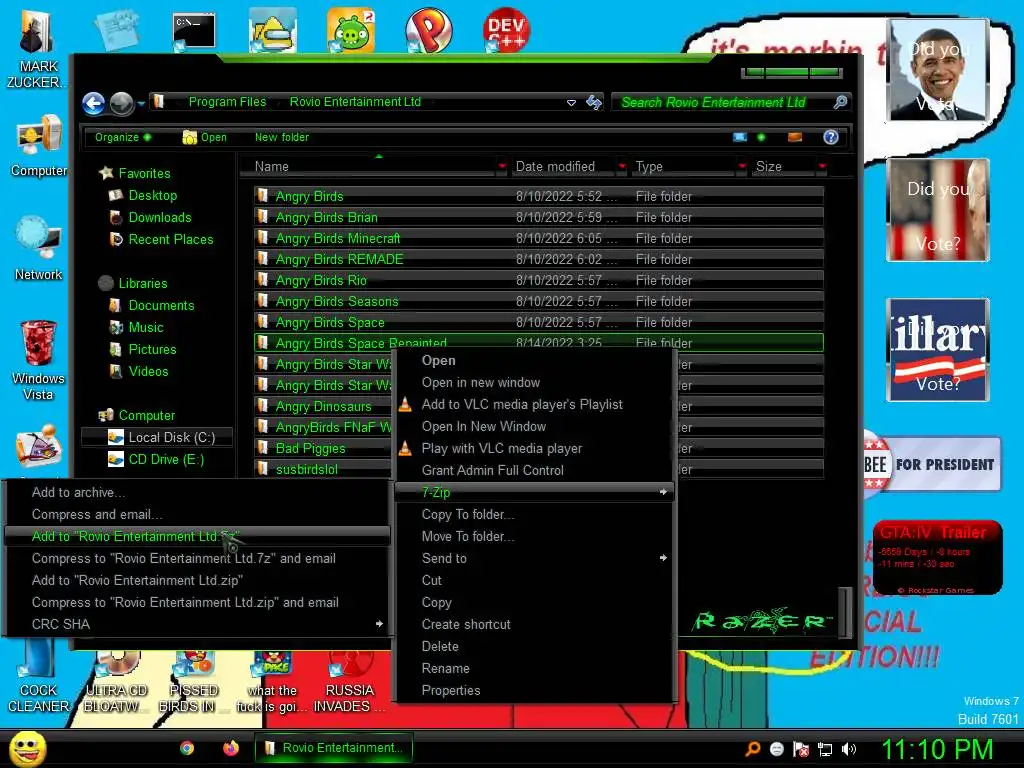Click the Help question mark icon
1024x768 pixels.
[831, 137]
